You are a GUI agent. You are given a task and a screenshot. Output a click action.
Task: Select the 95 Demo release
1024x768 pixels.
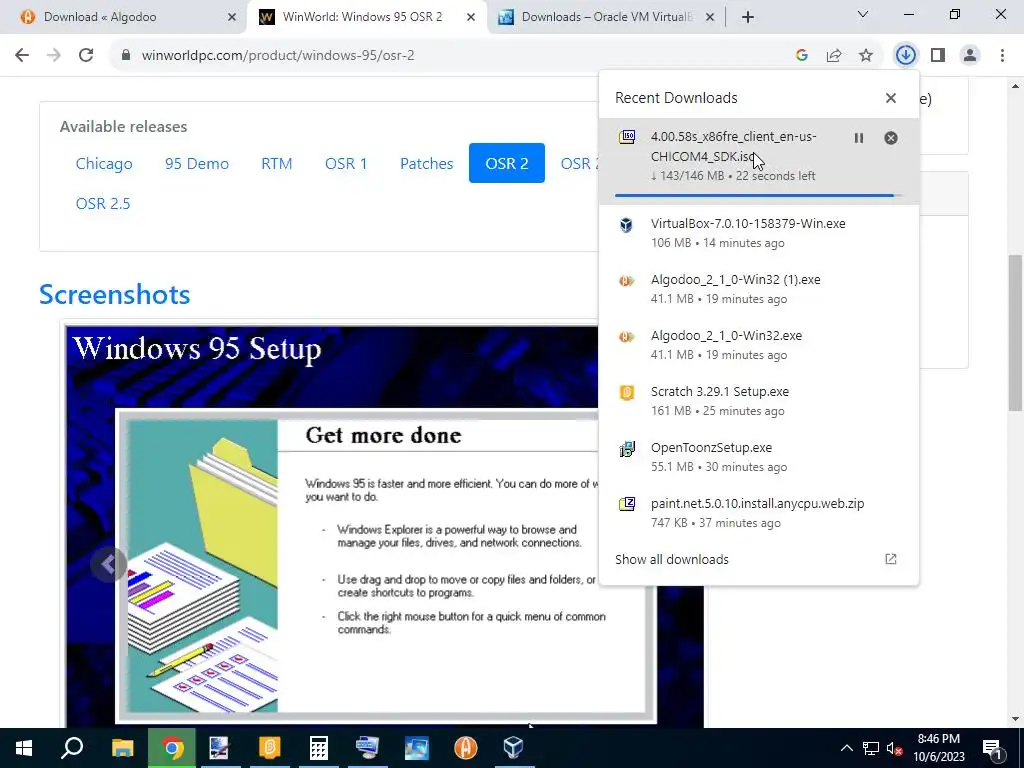[x=197, y=163]
